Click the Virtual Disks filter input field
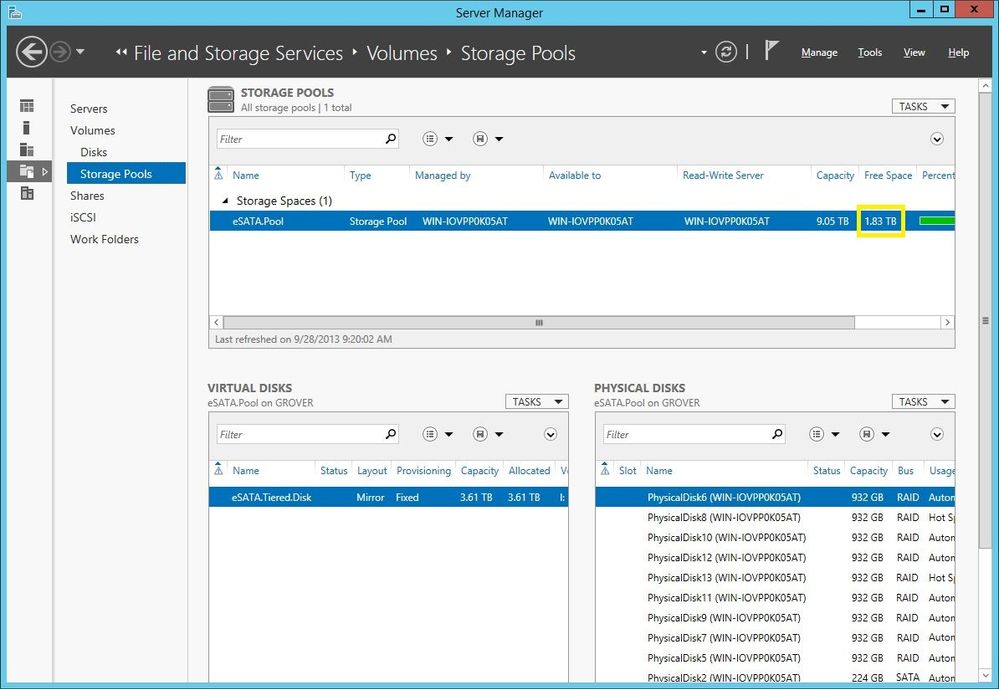 (299, 434)
